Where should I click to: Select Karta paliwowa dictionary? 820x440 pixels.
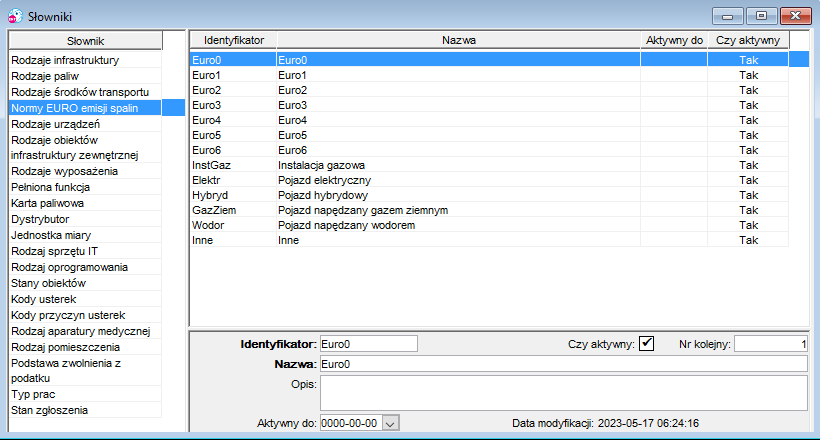[85, 203]
